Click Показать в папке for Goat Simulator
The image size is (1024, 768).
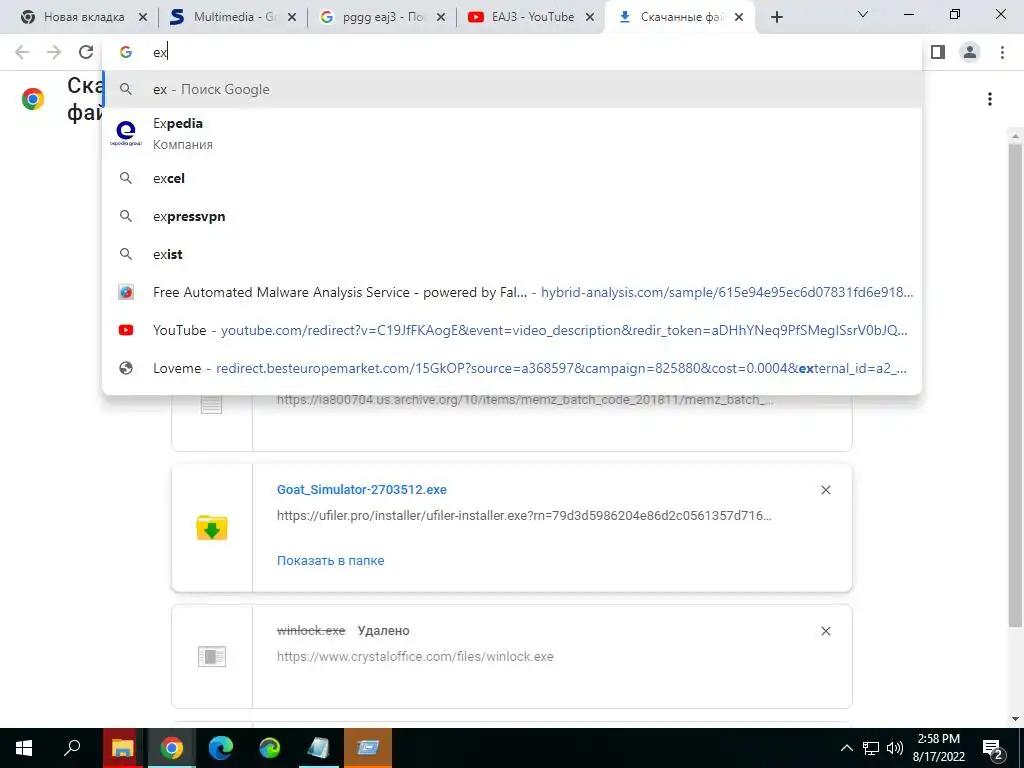[x=330, y=560]
